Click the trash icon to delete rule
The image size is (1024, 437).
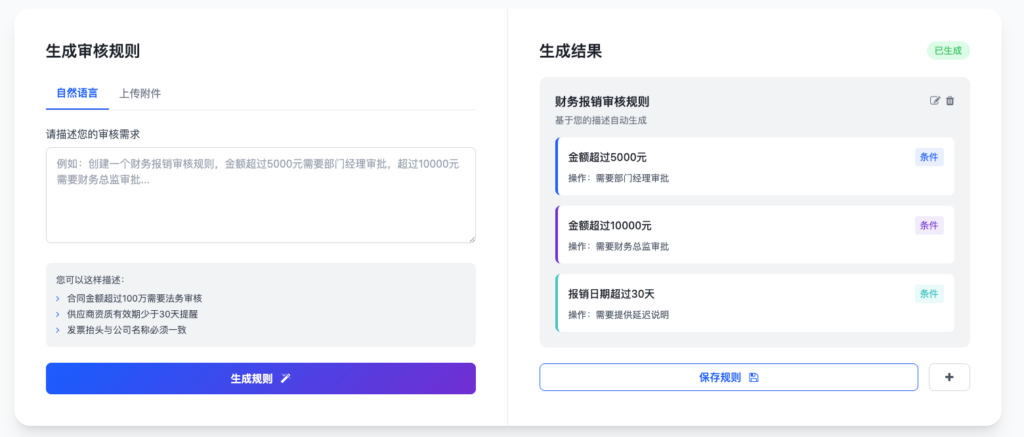[x=950, y=101]
